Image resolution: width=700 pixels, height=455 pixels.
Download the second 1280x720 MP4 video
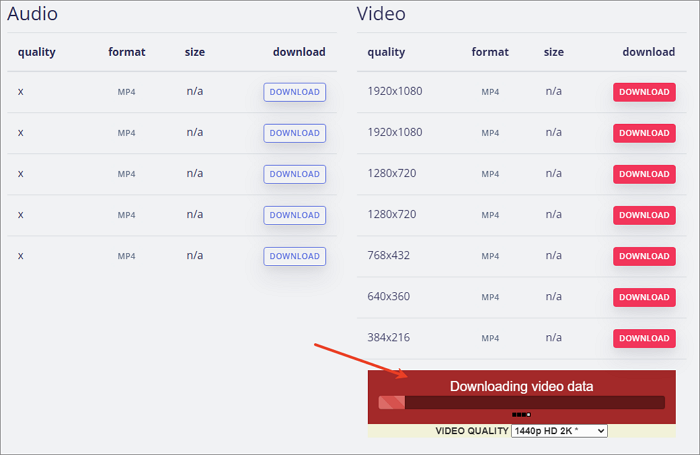(644, 215)
